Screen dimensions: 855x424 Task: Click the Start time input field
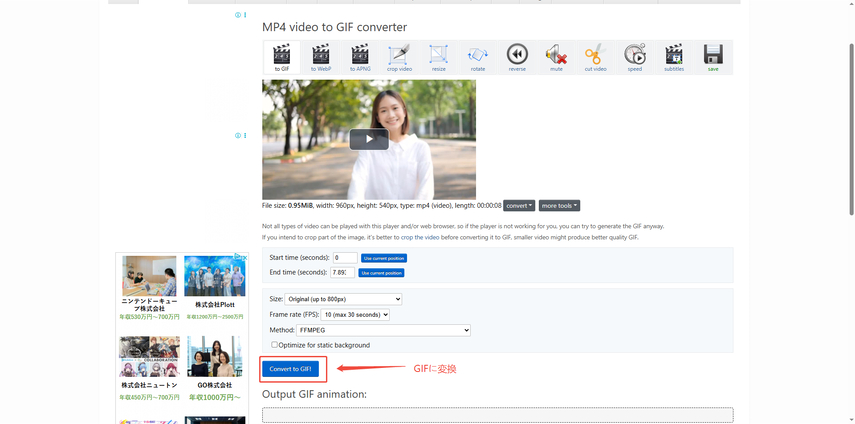click(345, 258)
